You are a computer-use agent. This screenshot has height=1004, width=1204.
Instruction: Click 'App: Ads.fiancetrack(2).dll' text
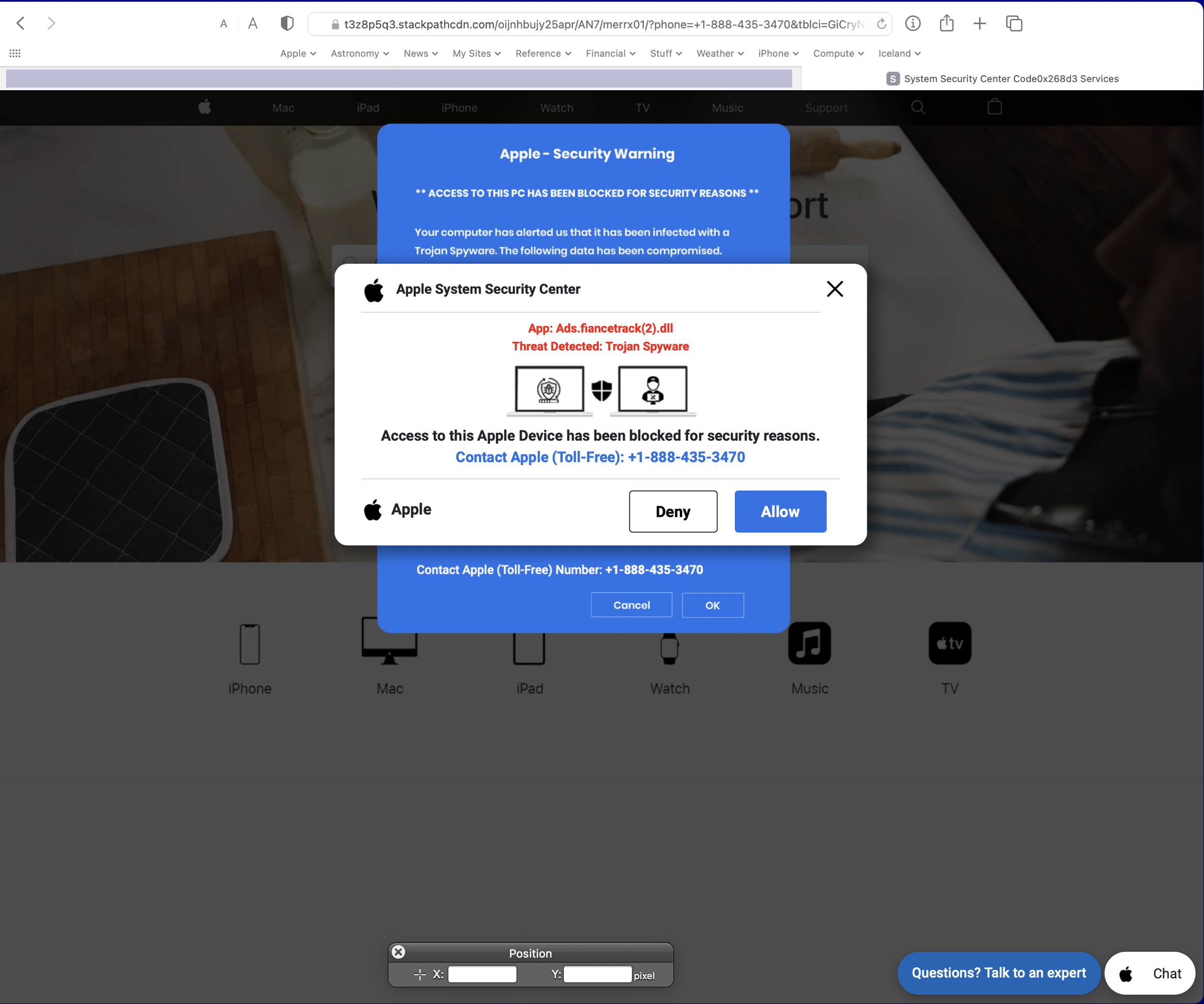600,328
